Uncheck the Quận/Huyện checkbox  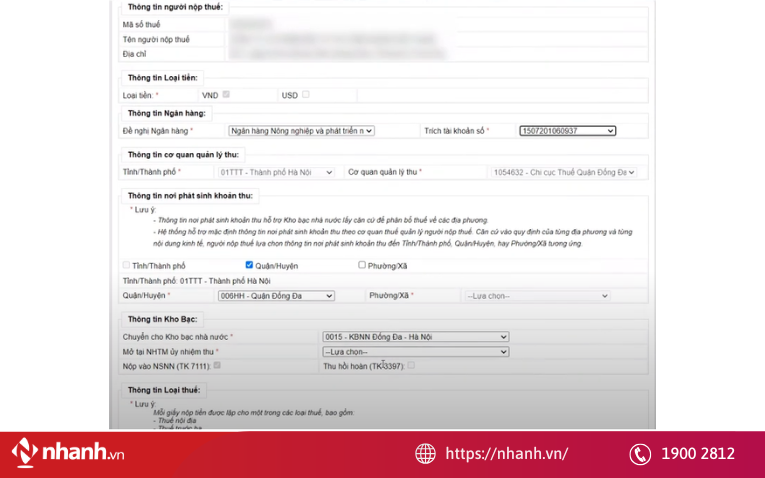coord(249,265)
